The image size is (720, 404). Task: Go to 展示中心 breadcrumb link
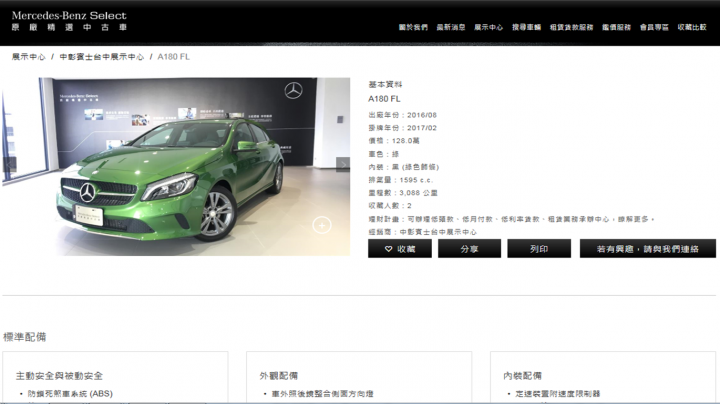28,57
